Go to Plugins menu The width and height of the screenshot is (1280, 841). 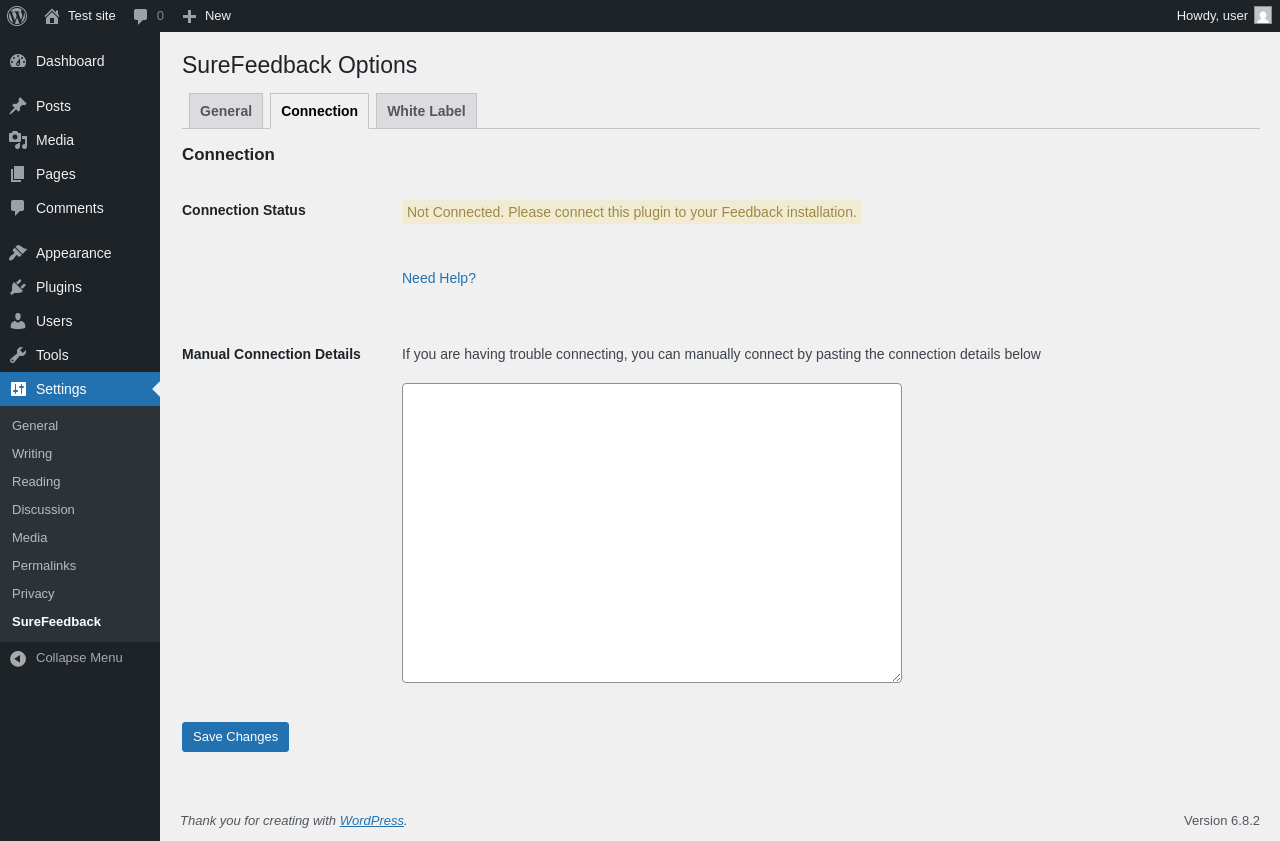click(x=80, y=287)
